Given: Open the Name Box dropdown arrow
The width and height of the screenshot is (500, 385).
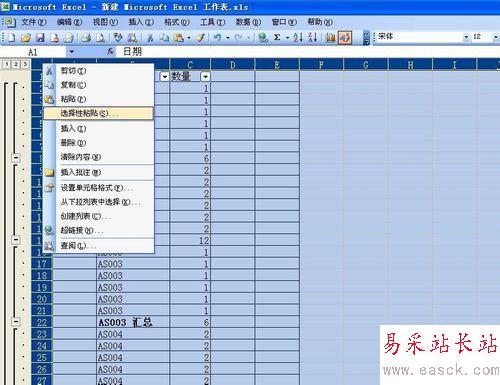Looking at the screenshot, I should pyautogui.click(x=71, y=52).
